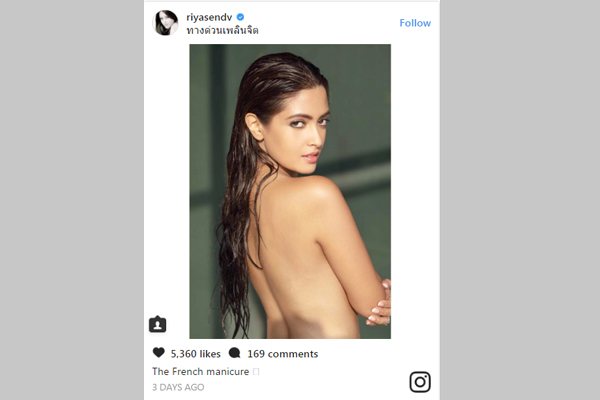
Task: View the 169 comments link
Action: point(282,354)
